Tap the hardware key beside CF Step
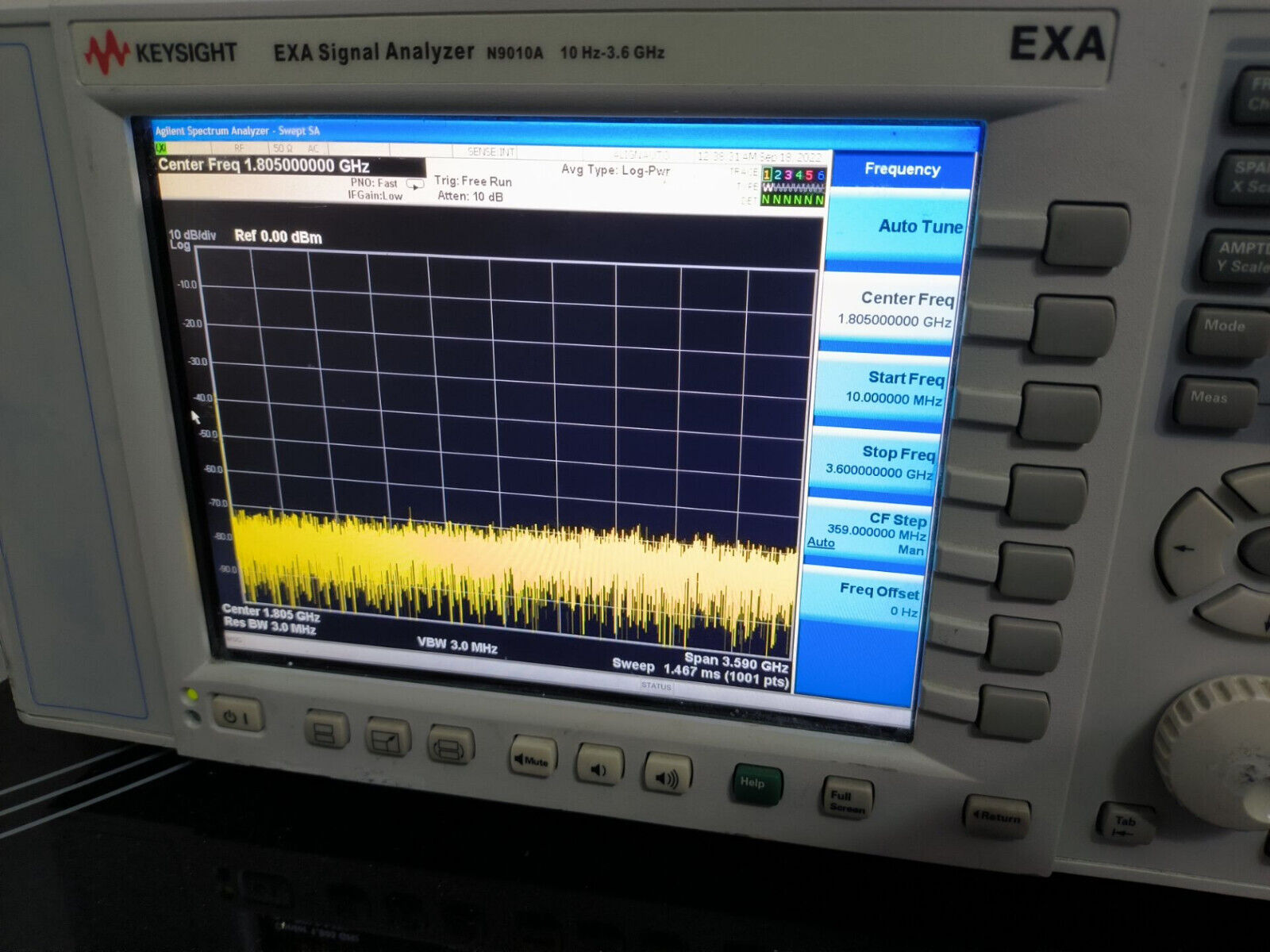The width and height of the screenshot is (1270, 952). 1035,571
